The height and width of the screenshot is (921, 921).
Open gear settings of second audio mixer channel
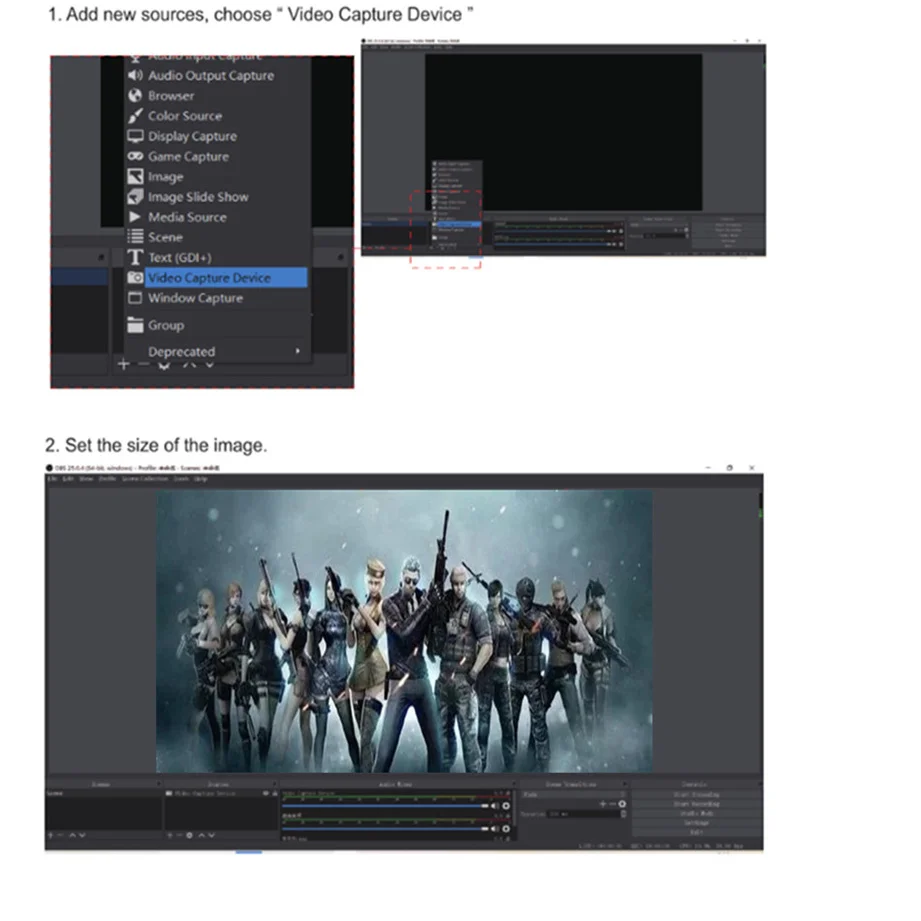506,829
